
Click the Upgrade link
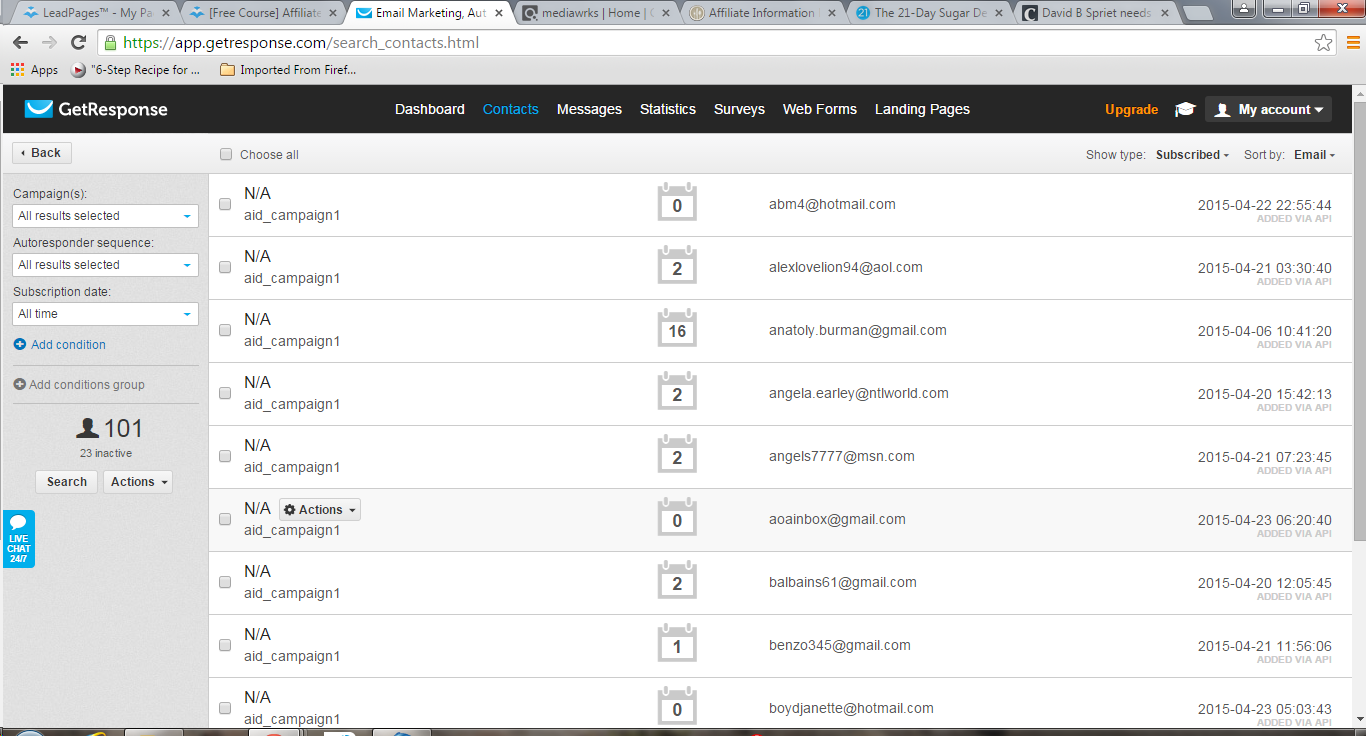pyautogui.click(x=1131, y=110)
